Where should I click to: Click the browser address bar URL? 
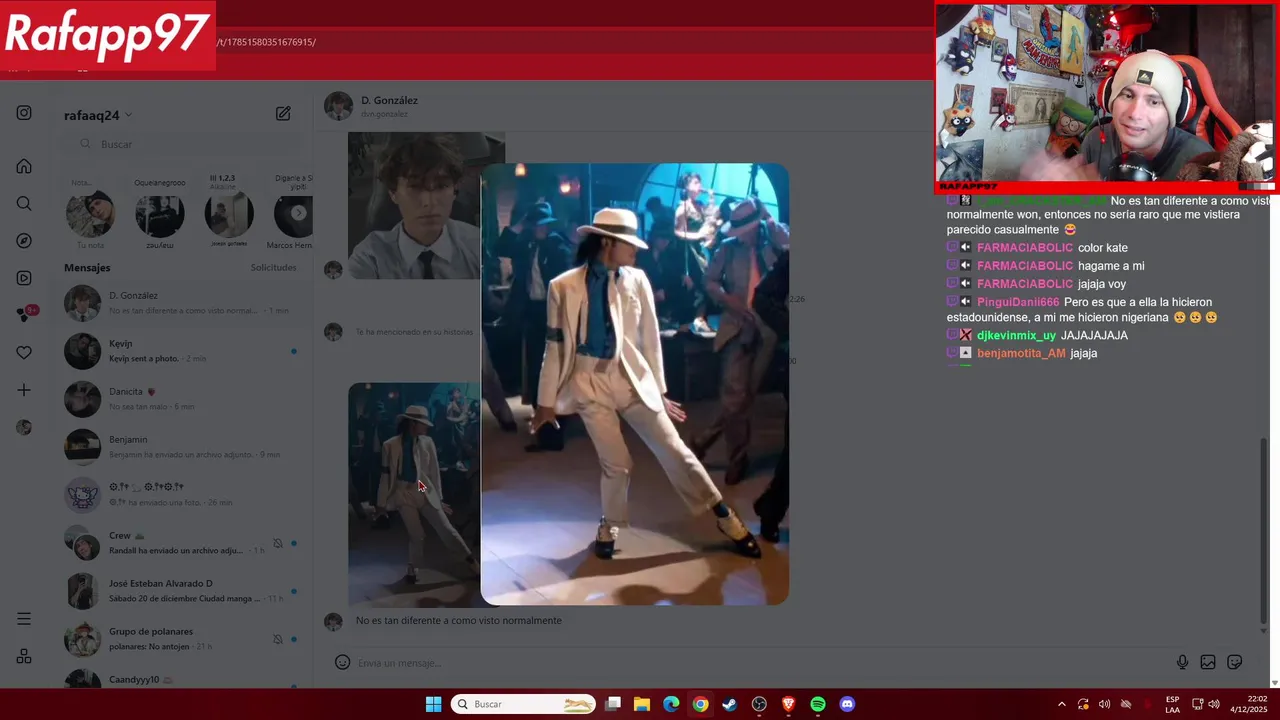point(267,42)
